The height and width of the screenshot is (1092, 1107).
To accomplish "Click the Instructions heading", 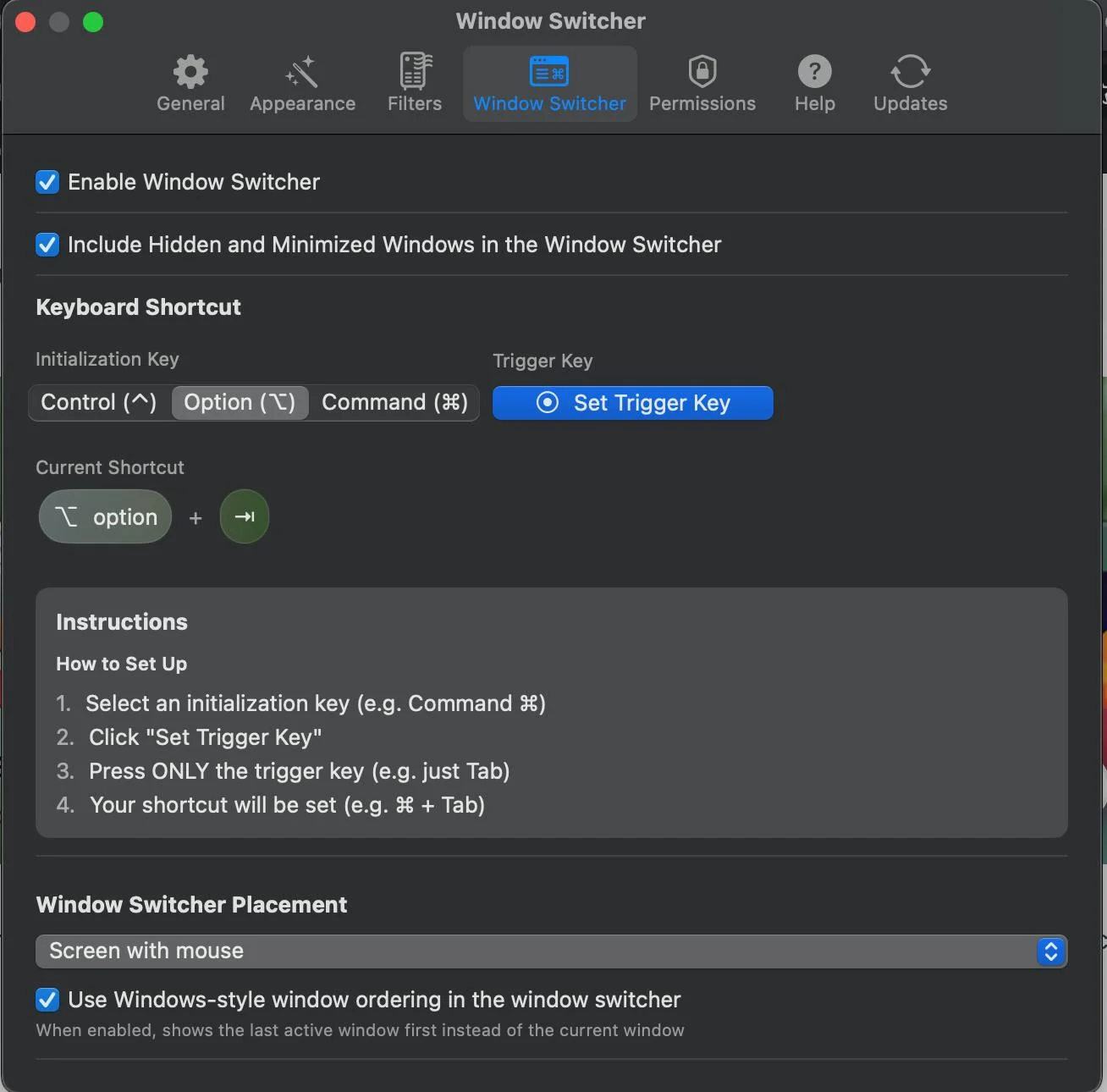I will tap(122, 622).
